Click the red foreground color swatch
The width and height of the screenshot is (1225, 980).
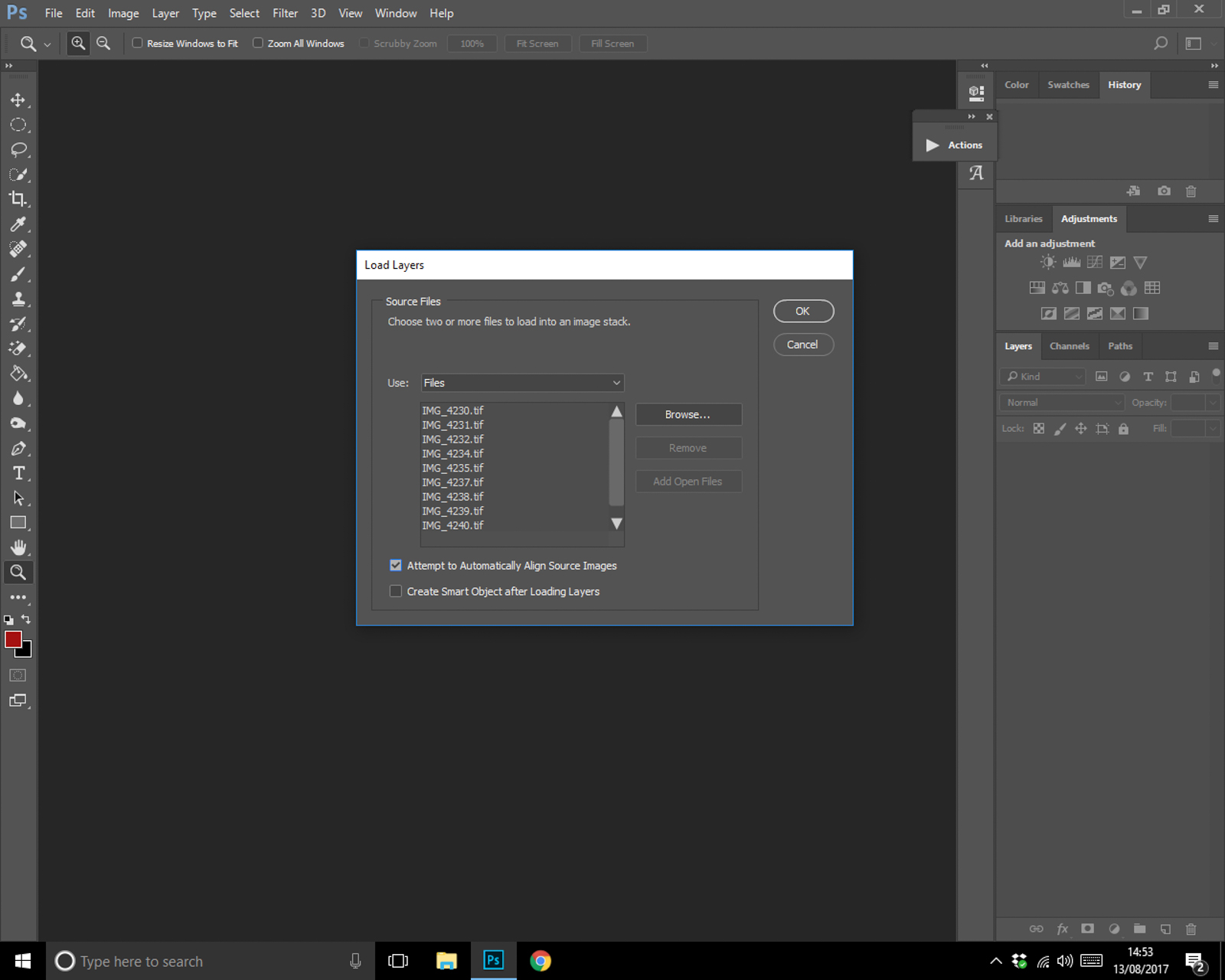coord(13,640)
